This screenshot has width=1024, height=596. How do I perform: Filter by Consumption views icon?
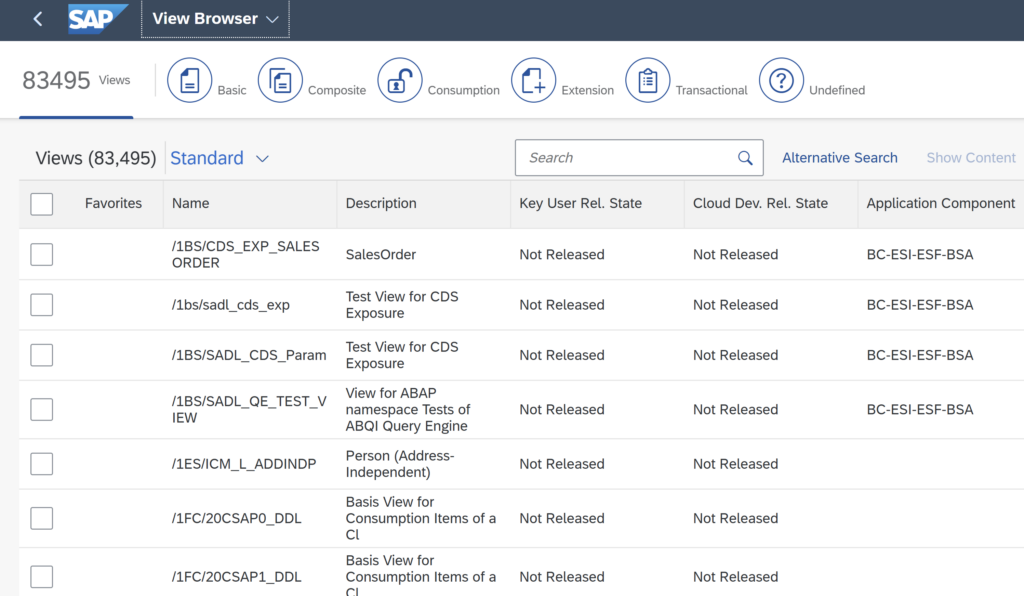(400, 80)
